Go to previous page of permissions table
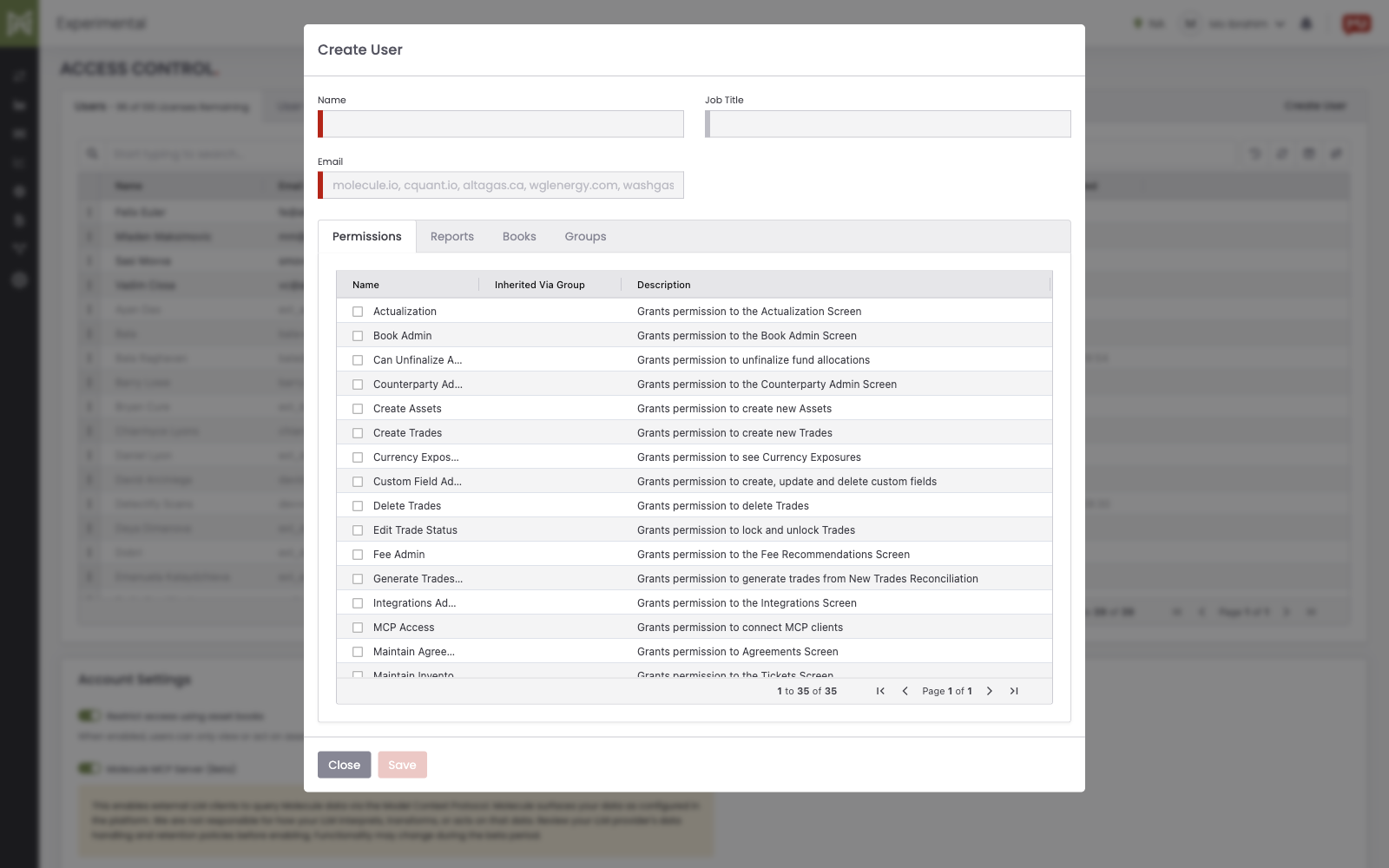1389x868 pixels. (x=905, y=691)
